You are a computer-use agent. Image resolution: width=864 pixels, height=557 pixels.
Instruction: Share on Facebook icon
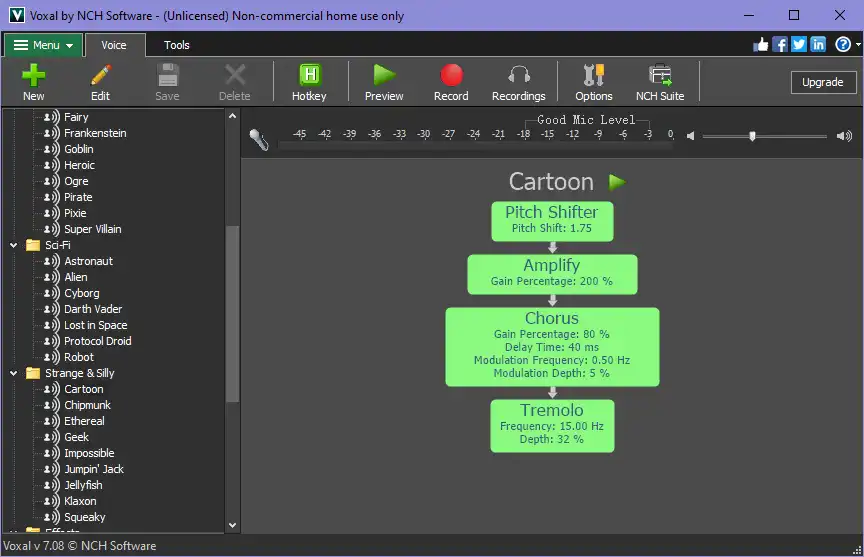[x=780, y=45]
